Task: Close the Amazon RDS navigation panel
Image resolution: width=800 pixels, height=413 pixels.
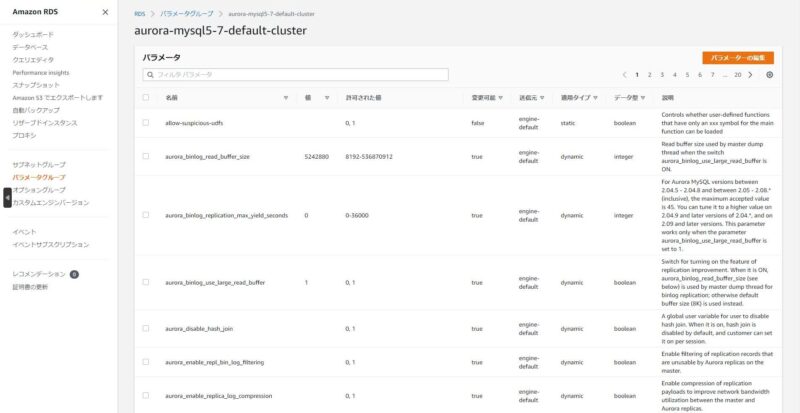Action: 106,12
